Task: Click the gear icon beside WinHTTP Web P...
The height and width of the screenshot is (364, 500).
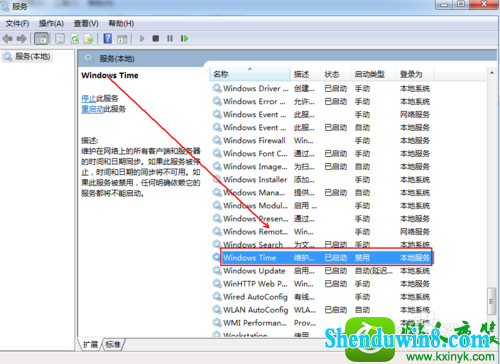Action: (217, 283)
